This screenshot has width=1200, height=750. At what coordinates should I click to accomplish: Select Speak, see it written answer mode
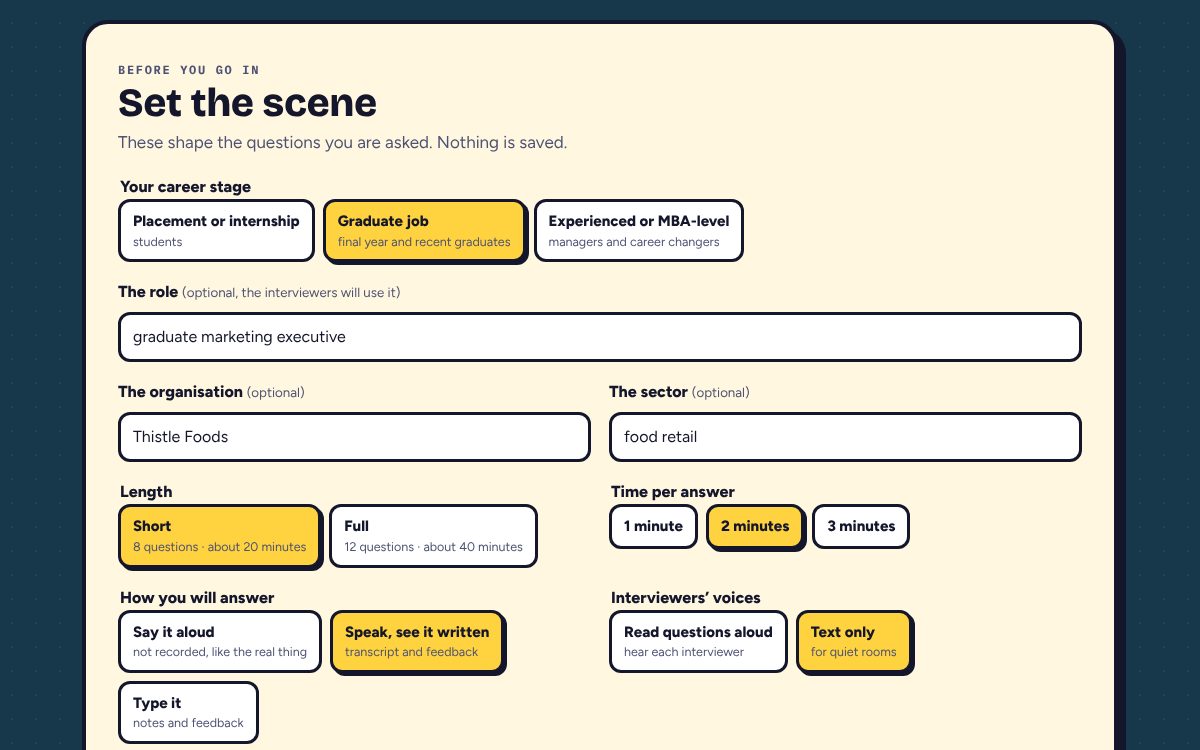[417, 642]
